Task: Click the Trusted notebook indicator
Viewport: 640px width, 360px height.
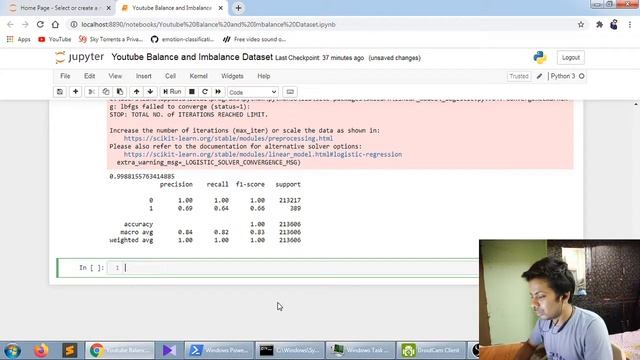Action: click(519, 76)
